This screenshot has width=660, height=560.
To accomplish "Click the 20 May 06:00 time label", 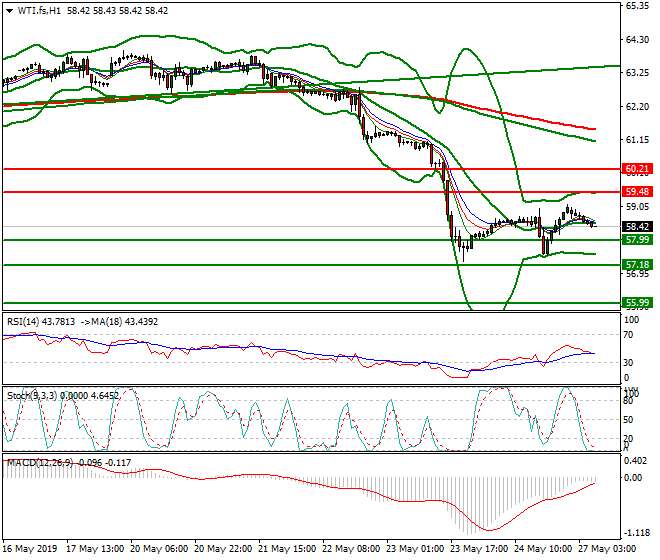I will click(x=159, y=549).
